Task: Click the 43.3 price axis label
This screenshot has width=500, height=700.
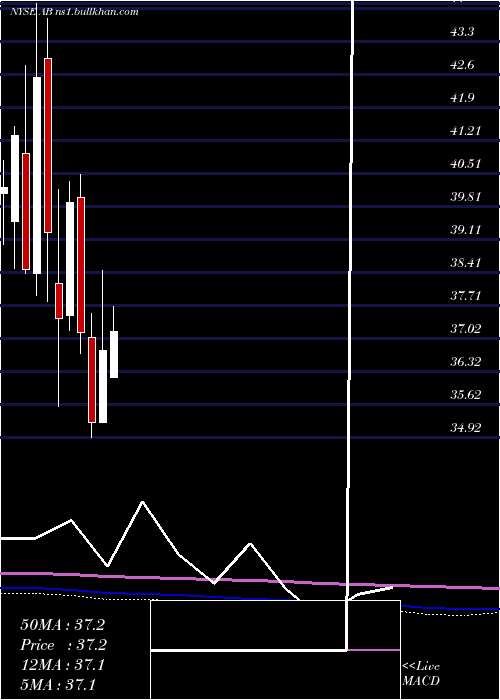Action: click(462, 32)
